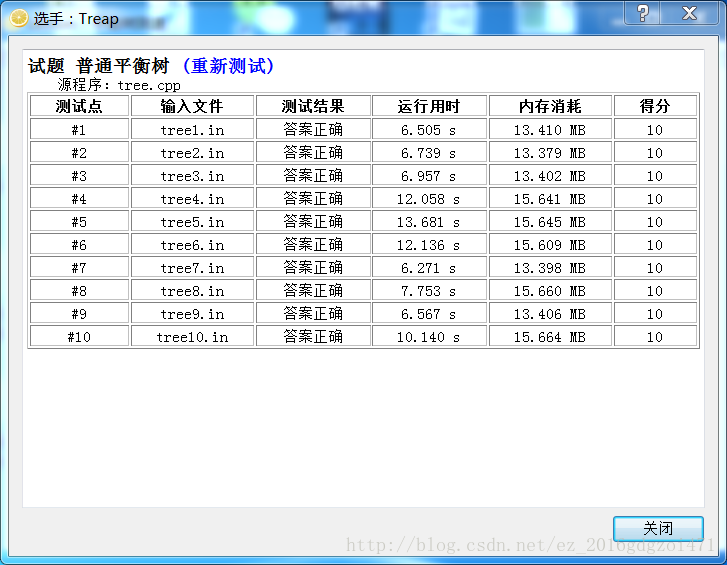Click the score 10 in row #1
The height and width of the screenshot is (565, 727).
[x=655, y=129]
